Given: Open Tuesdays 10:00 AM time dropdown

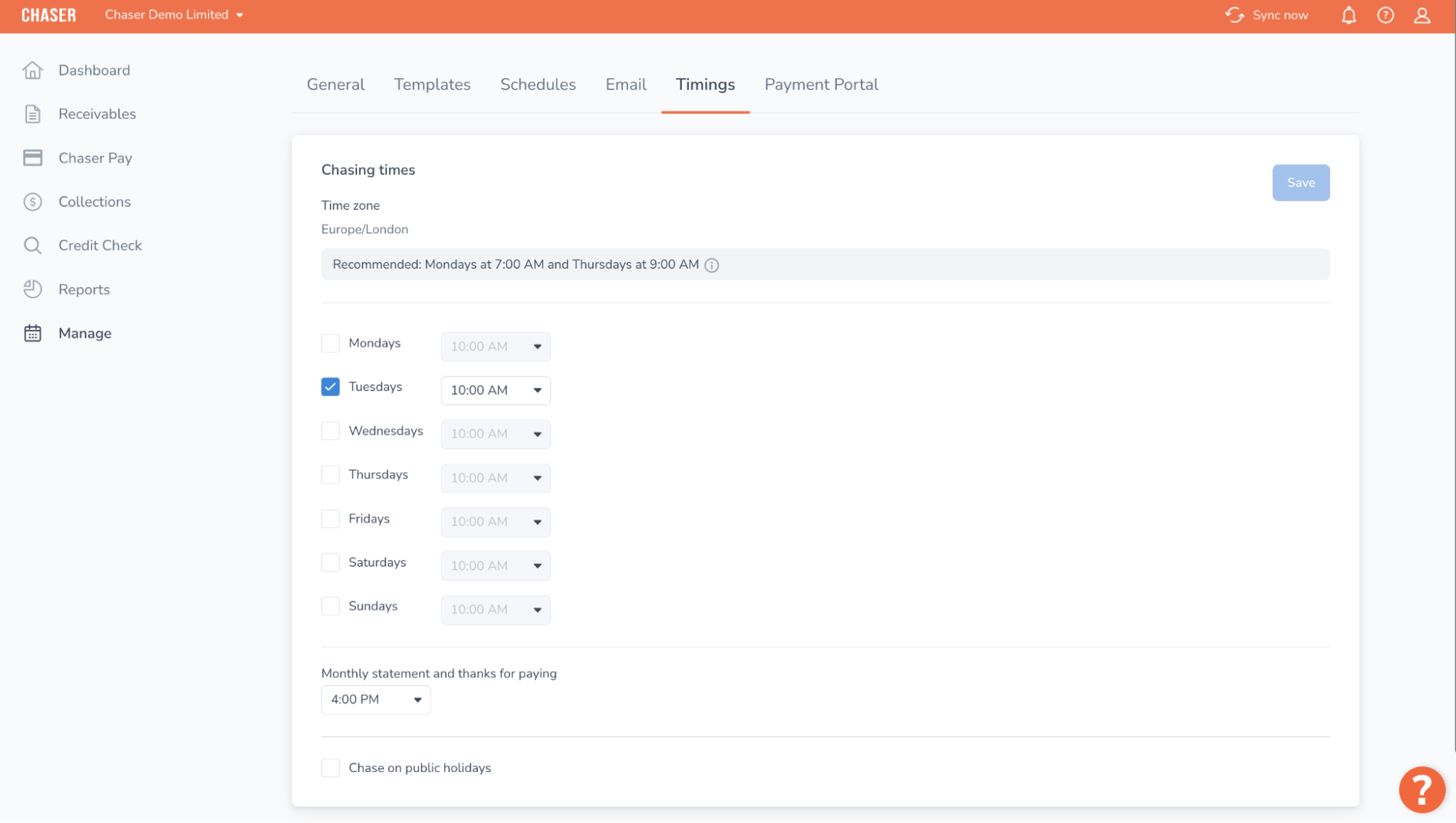Looking at the screenshot, I should [495, 390].
